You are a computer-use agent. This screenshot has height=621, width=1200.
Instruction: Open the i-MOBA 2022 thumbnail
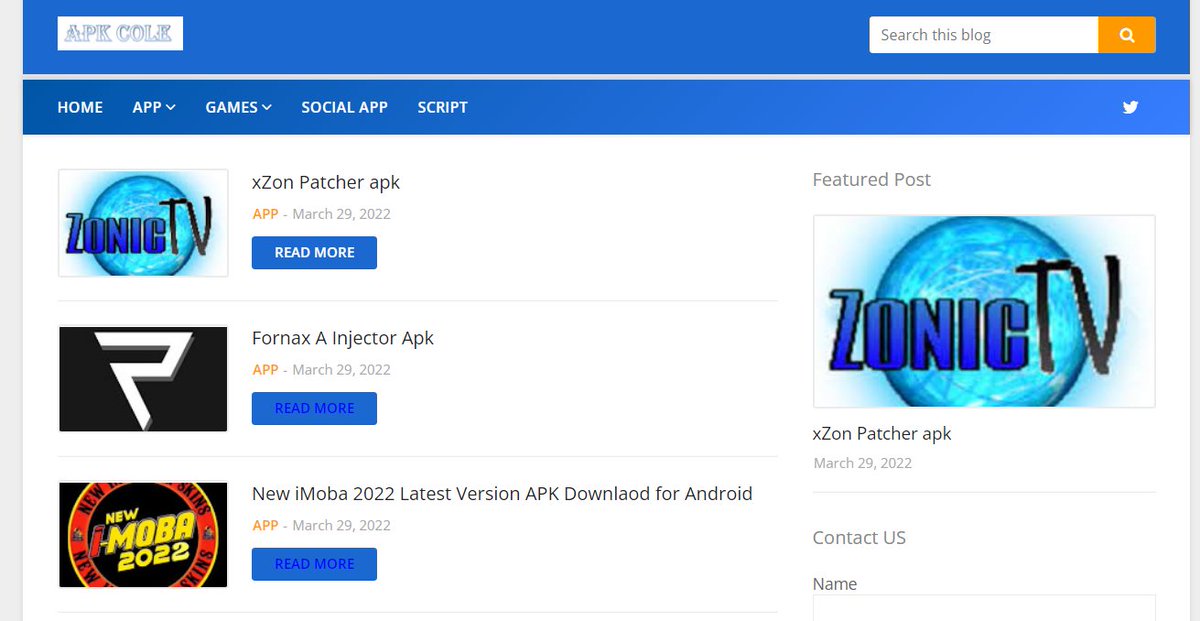(x=143, y=535)
